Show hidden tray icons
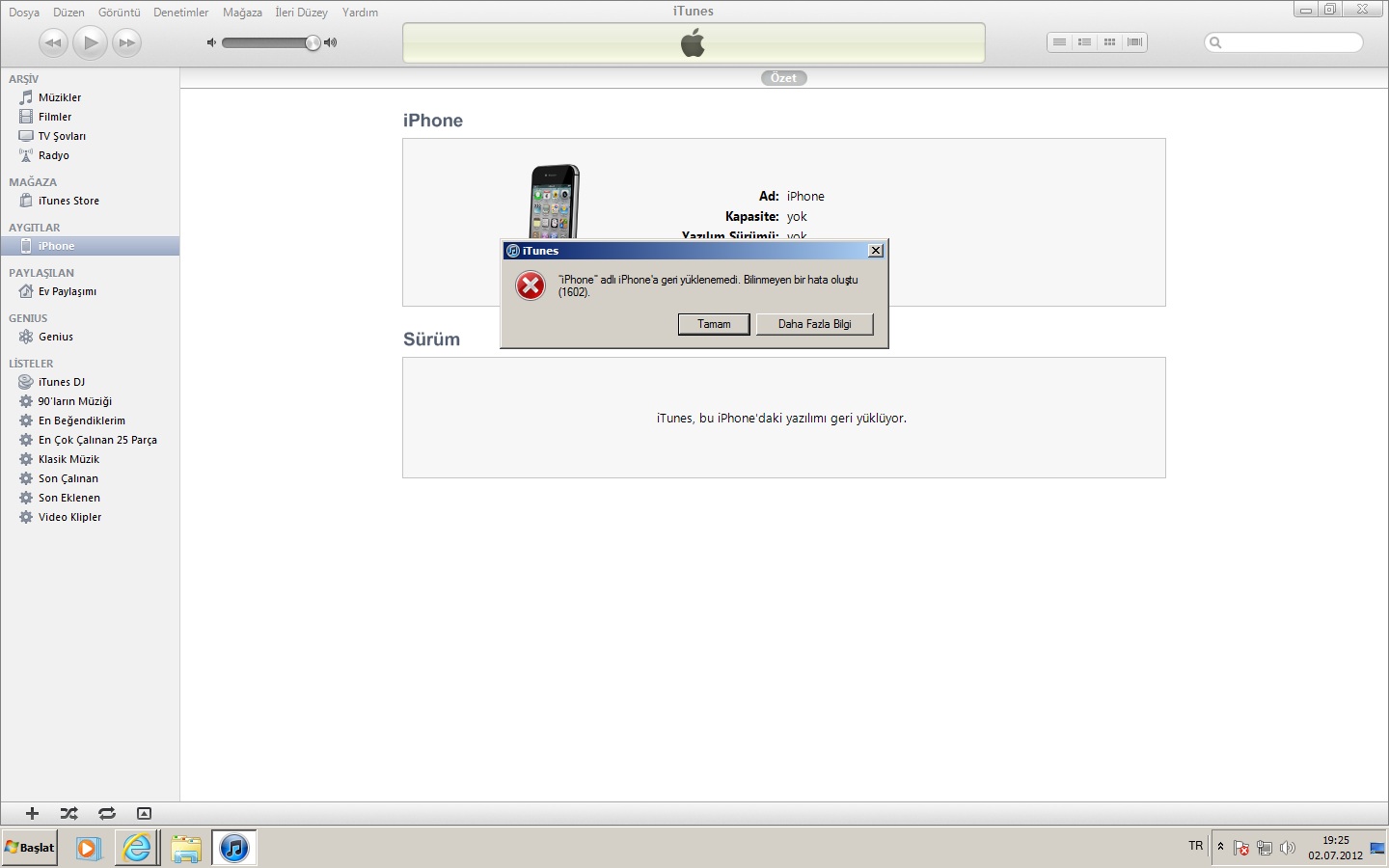The image size is (1389, 868). point(1220,847)
